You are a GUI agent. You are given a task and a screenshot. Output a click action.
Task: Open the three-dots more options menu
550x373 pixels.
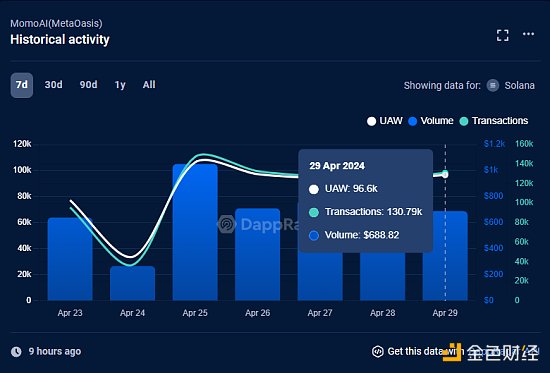coord(528,34)
